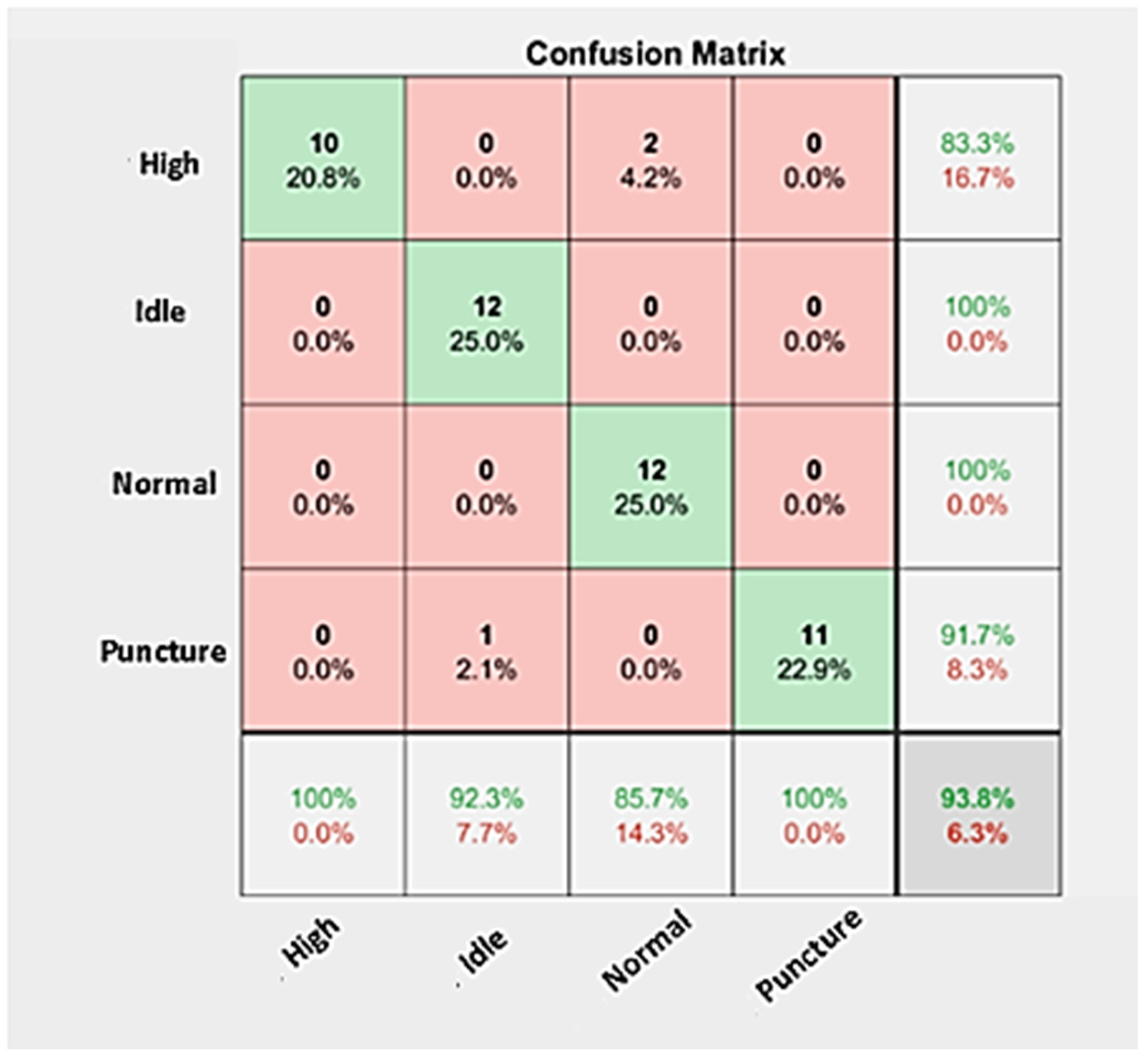Select the rotated Normal column label at the bottom
The image size is (1148, 1058).
pyautogui.click(x=646, y=951)
